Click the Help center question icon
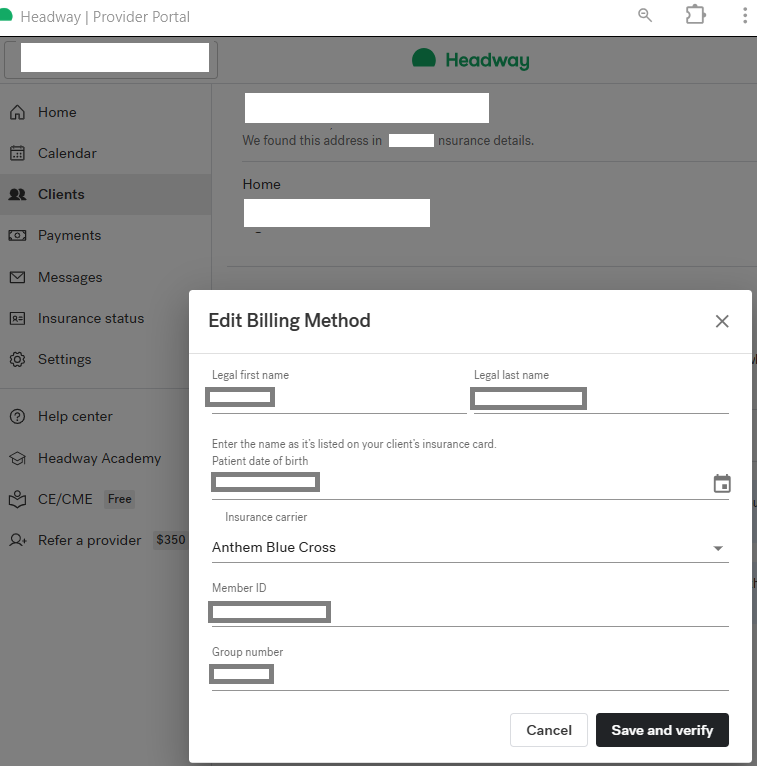The width and height of the screenshot is (757, 766). (x=17, y=417)
